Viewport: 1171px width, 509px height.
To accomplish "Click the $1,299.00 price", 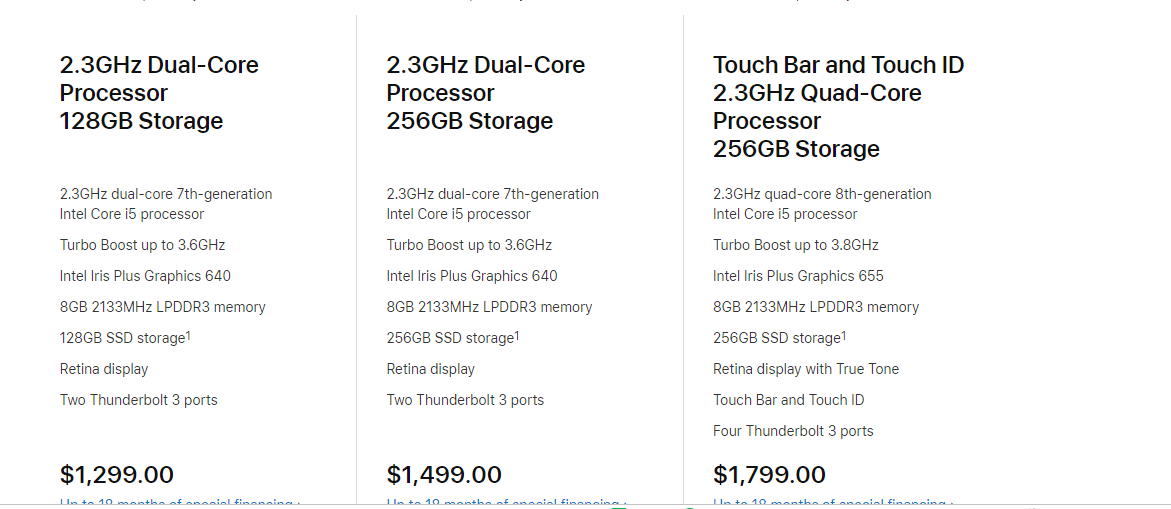I will pos(117,474).
